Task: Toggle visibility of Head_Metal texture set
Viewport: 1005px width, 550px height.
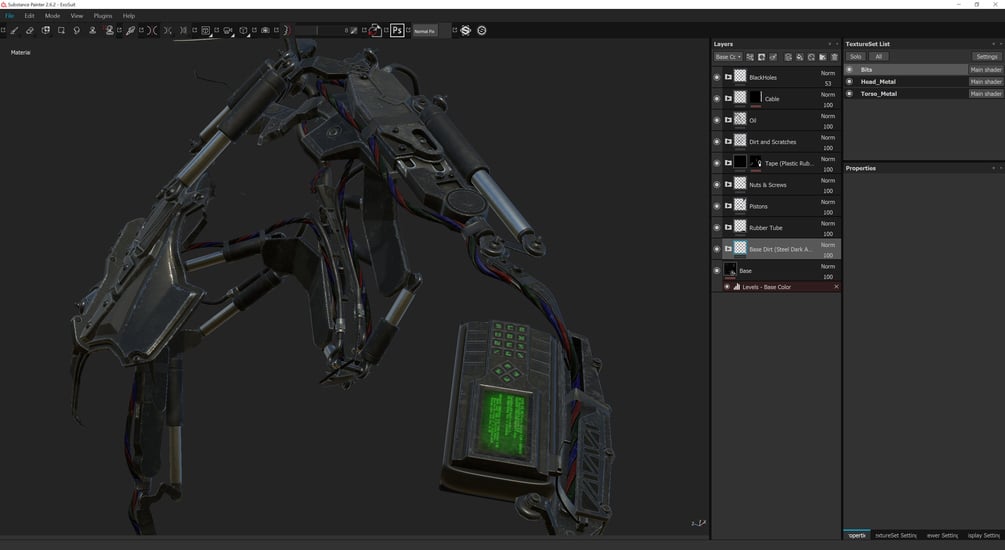Action: 850,82
